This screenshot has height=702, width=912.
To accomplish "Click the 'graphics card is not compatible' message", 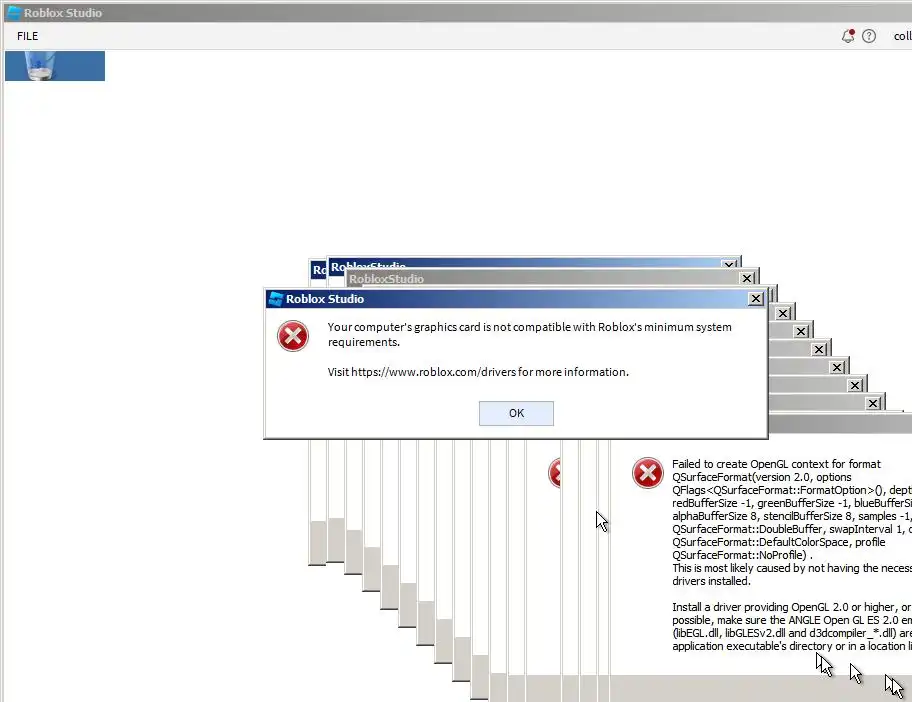I will (x=529, y=334).
